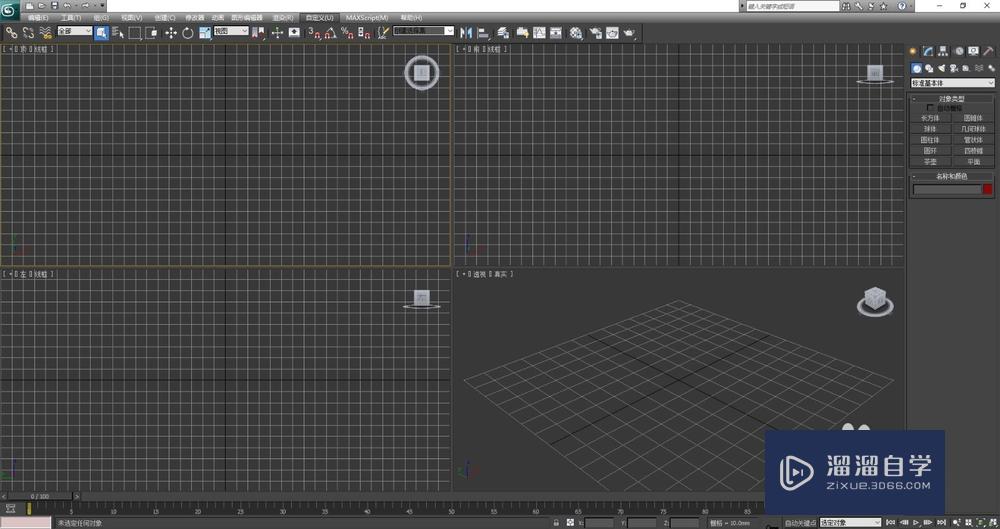Open the Modify panel tab icon
The height and width of the screenshot is (529, 1000).
point(928,51)
